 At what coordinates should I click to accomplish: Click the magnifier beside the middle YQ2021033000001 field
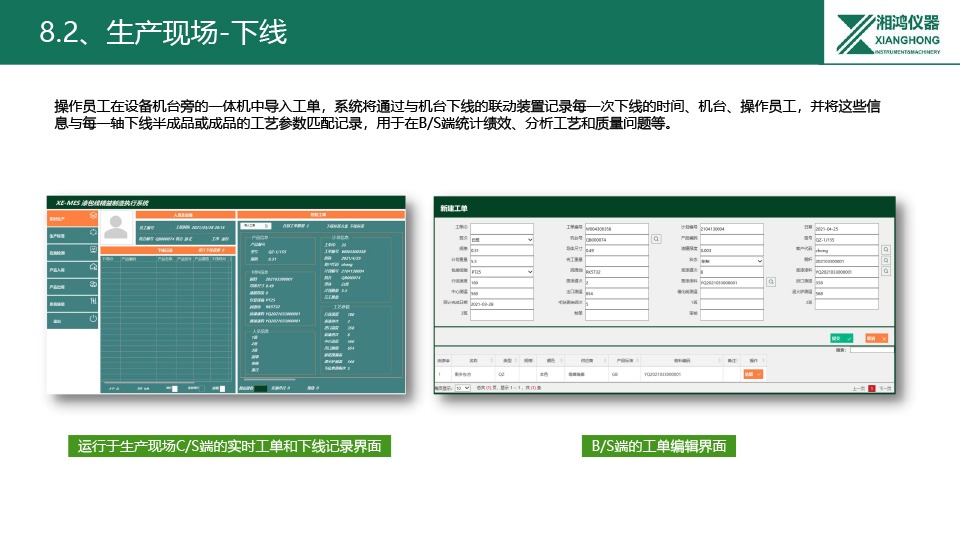(x=771, y=282)
